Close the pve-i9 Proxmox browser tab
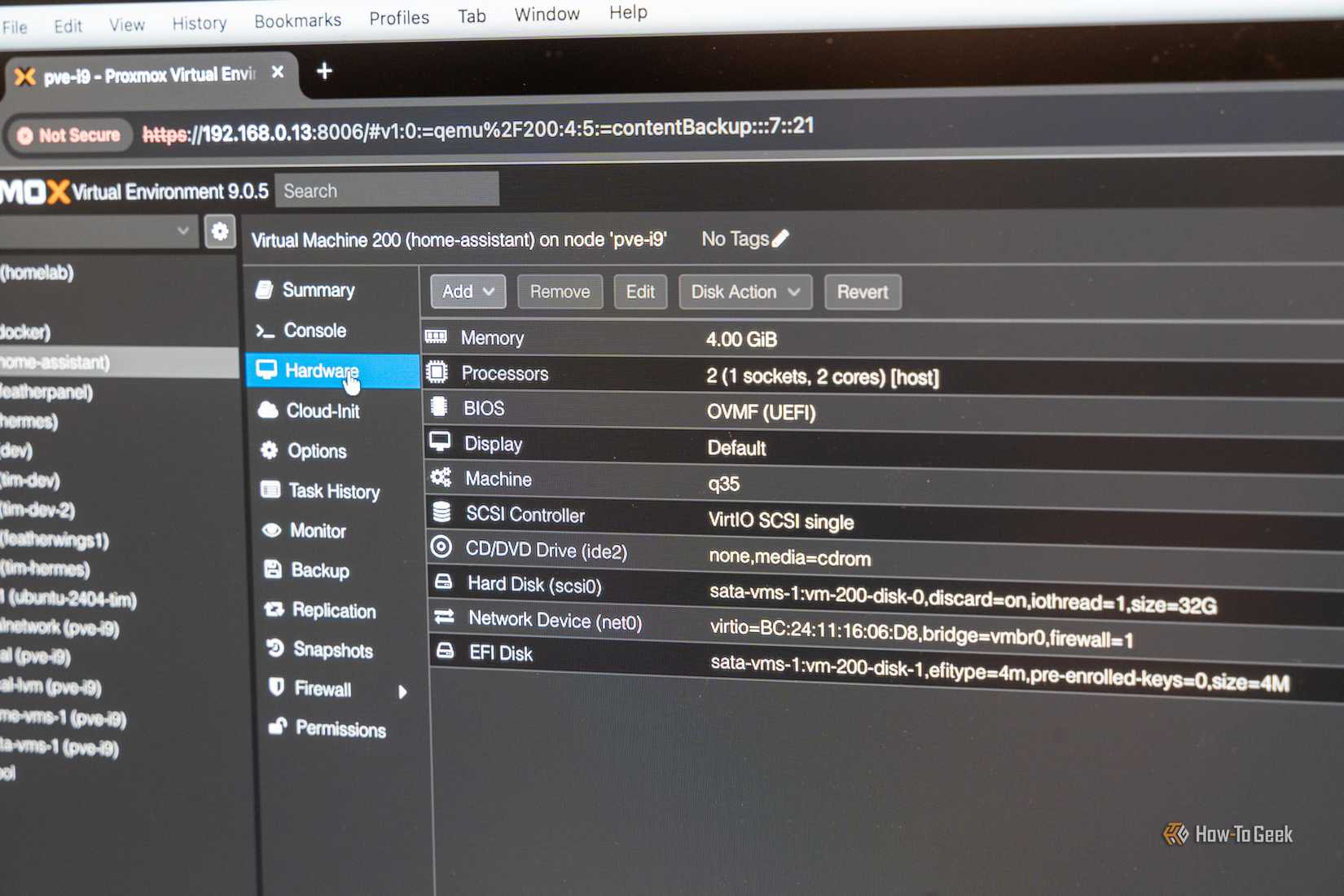The image size is (1344, 896). point(278,72)
